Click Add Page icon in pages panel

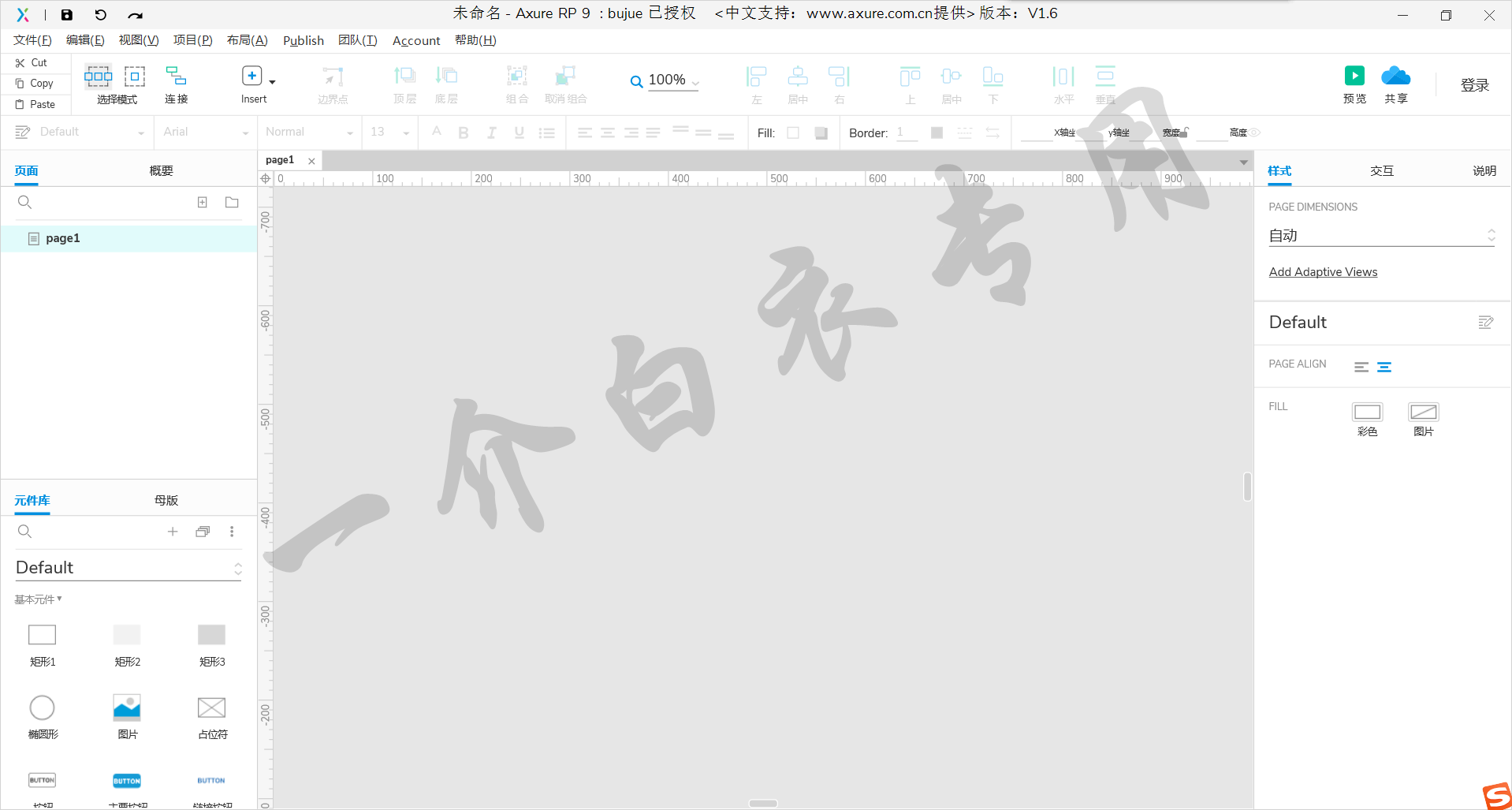pos(203,203)
